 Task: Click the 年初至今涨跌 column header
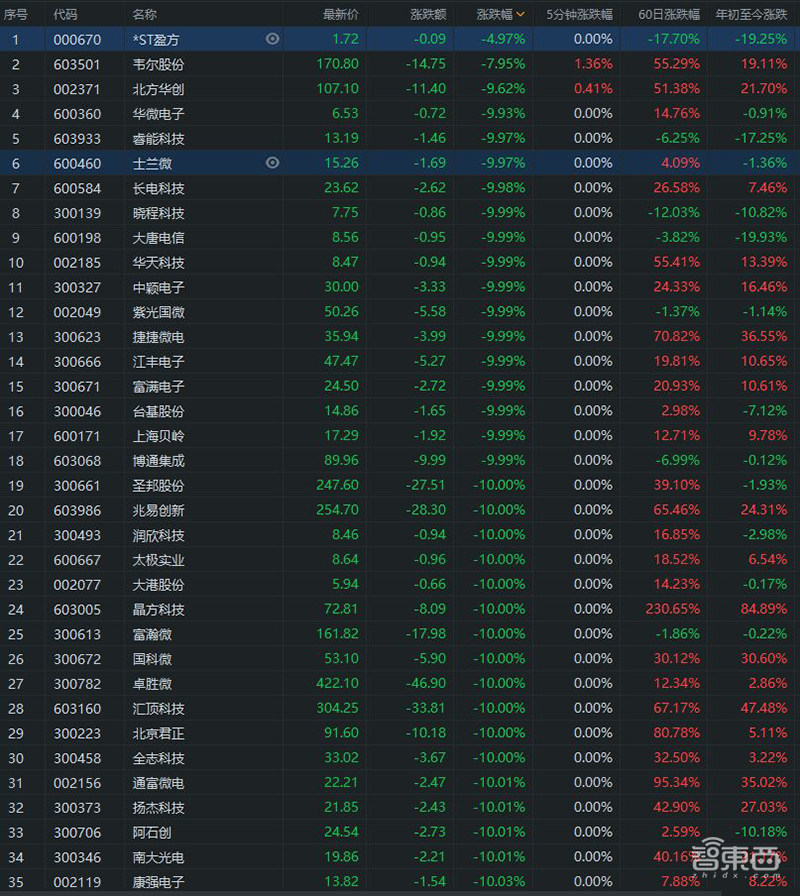751,15
